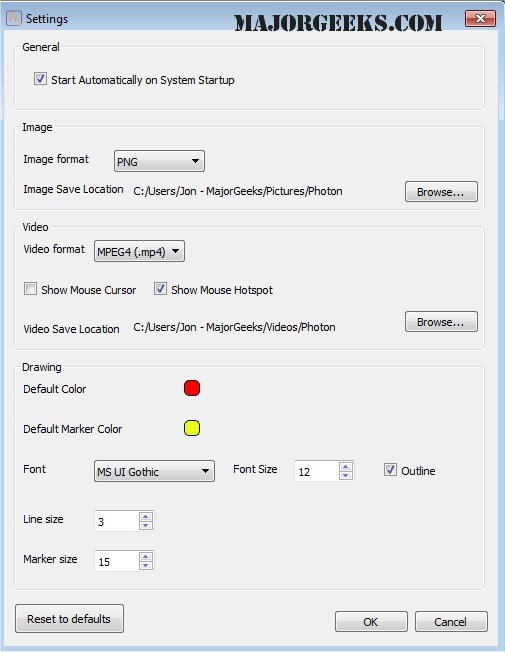This screenshot has width=505, height=652.
Task: Uncheck Show Mouse Hotspot option
Action: click(160, 289)
